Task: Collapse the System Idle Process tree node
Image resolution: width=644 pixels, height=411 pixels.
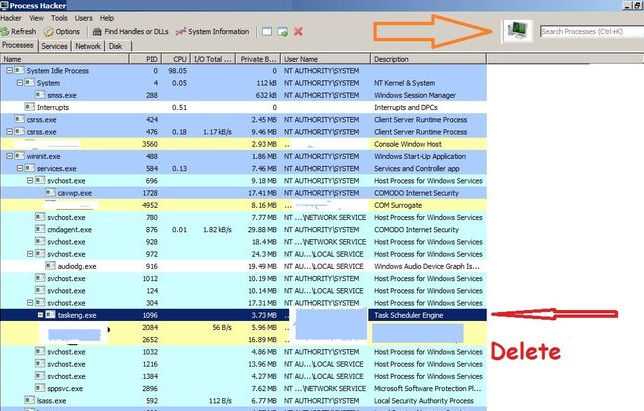Action: point(9,71)
